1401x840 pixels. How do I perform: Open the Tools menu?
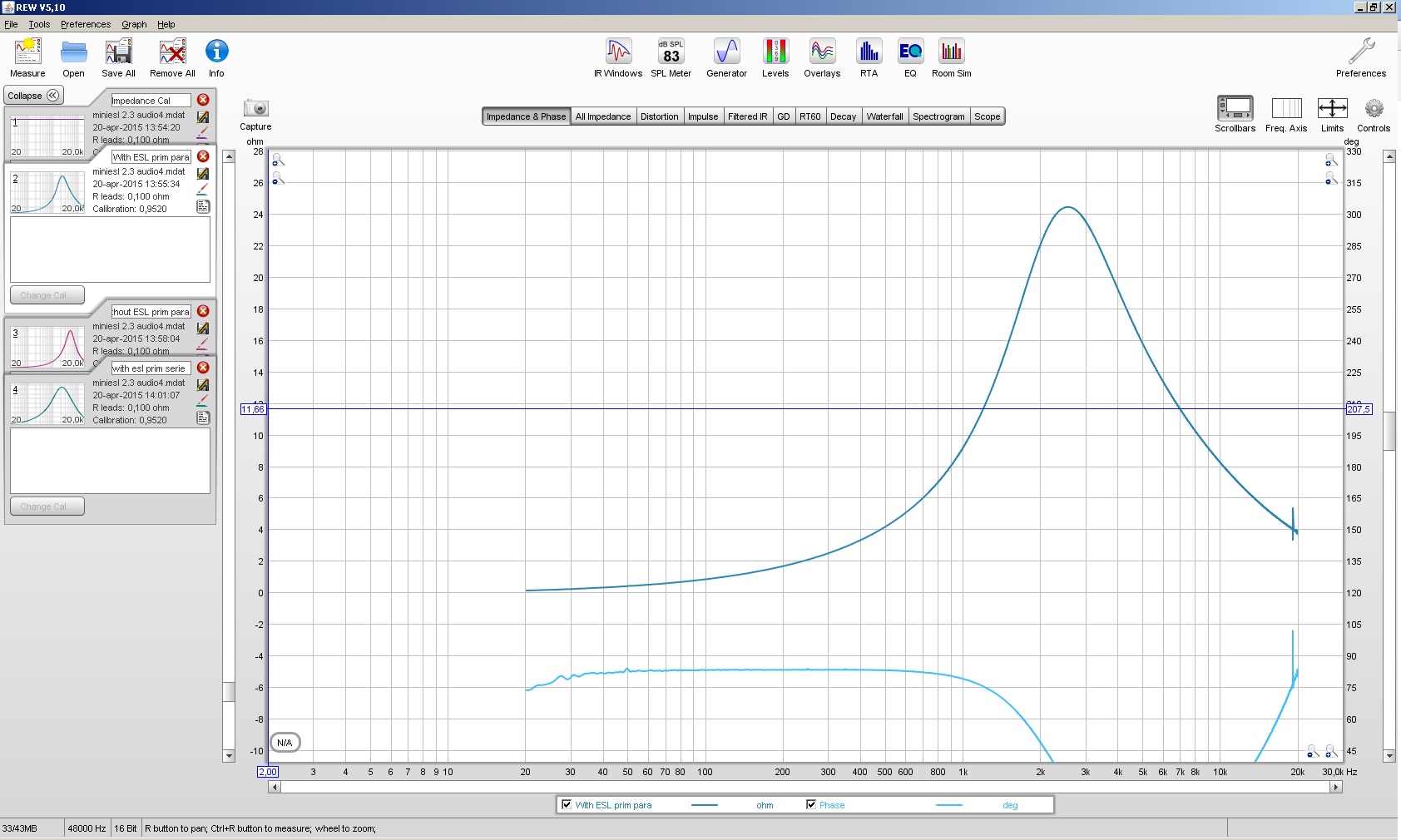coord(39,24)
